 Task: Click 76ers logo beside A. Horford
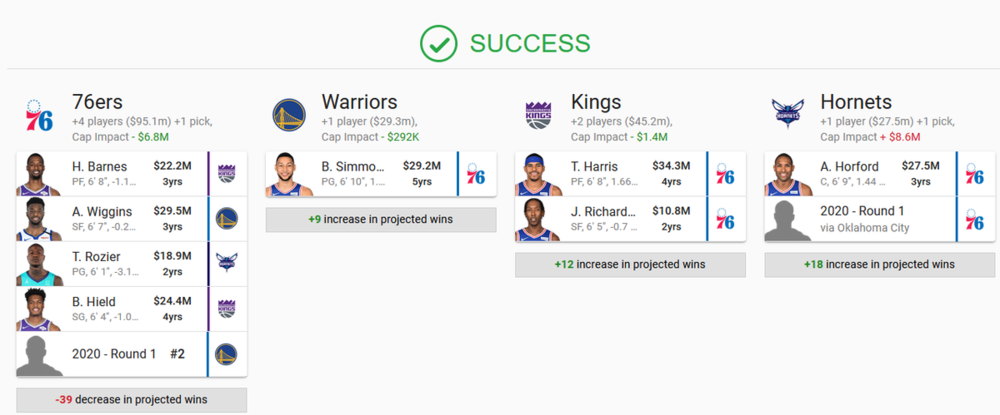click(975, 174)
